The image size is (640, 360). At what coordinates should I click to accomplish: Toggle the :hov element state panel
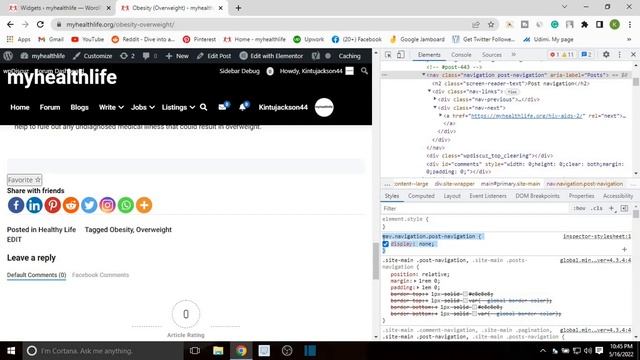pyautogui.click(x=579, y=208)
